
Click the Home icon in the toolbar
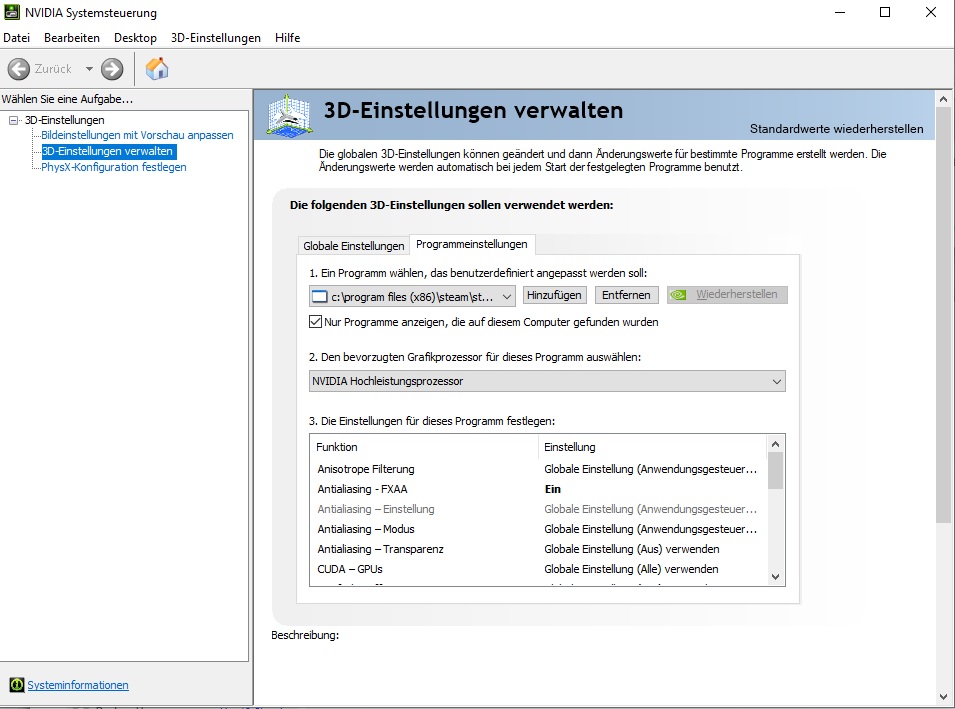point(157,69)
